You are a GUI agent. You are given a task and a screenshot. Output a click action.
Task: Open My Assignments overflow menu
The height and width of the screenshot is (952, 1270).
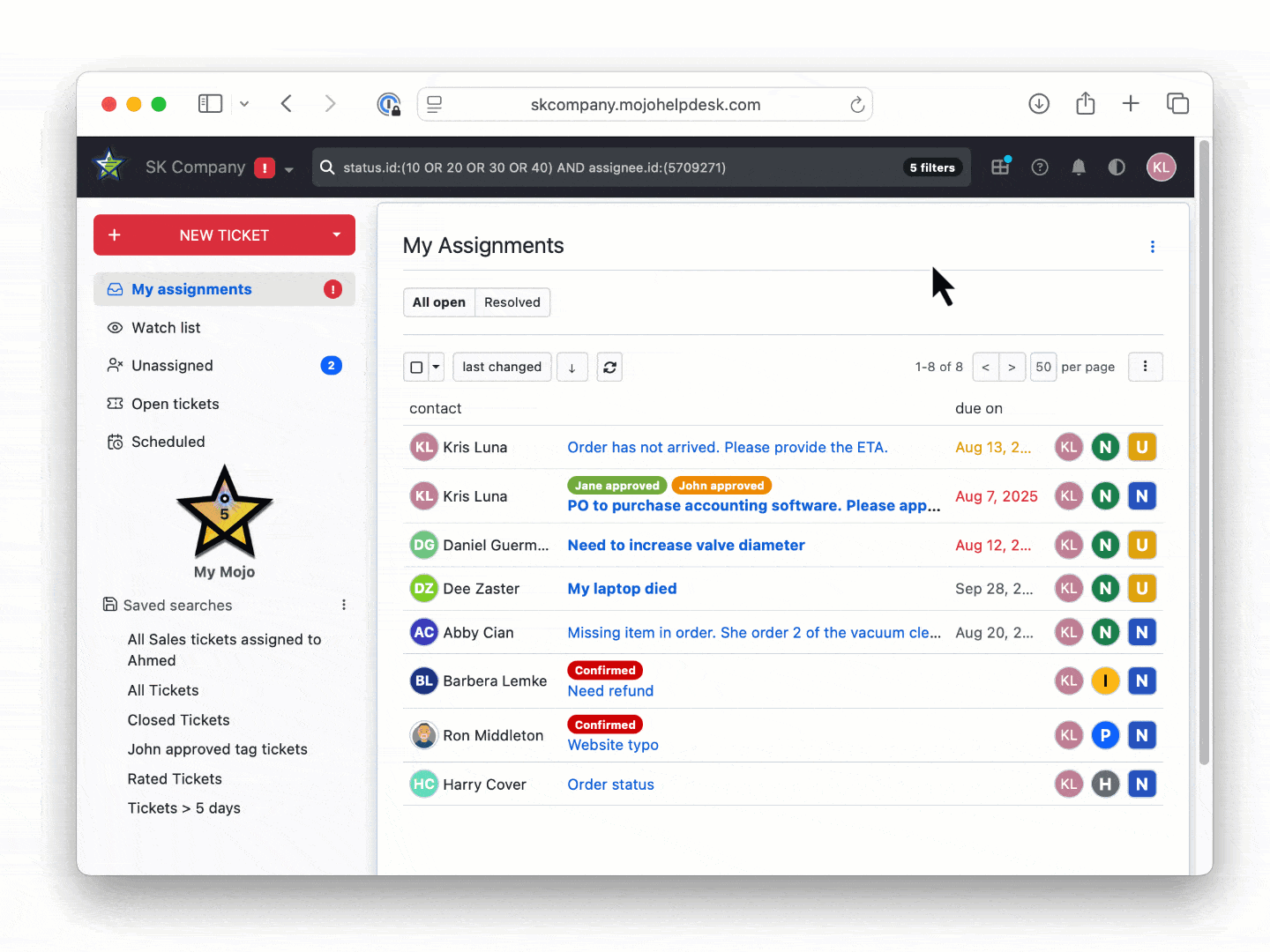[1153, 247]
